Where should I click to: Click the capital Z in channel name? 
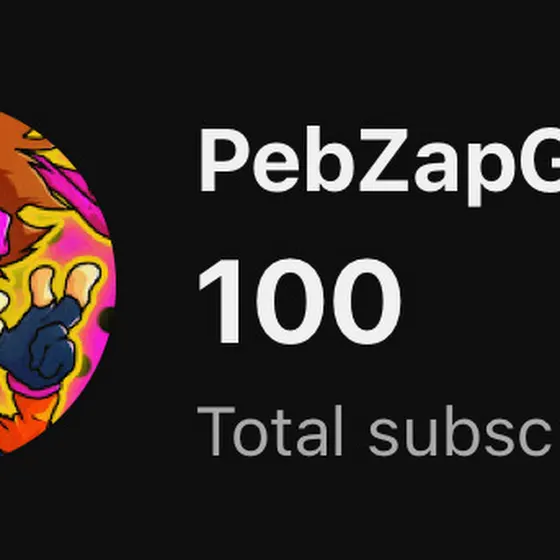[x=384, y=160]
